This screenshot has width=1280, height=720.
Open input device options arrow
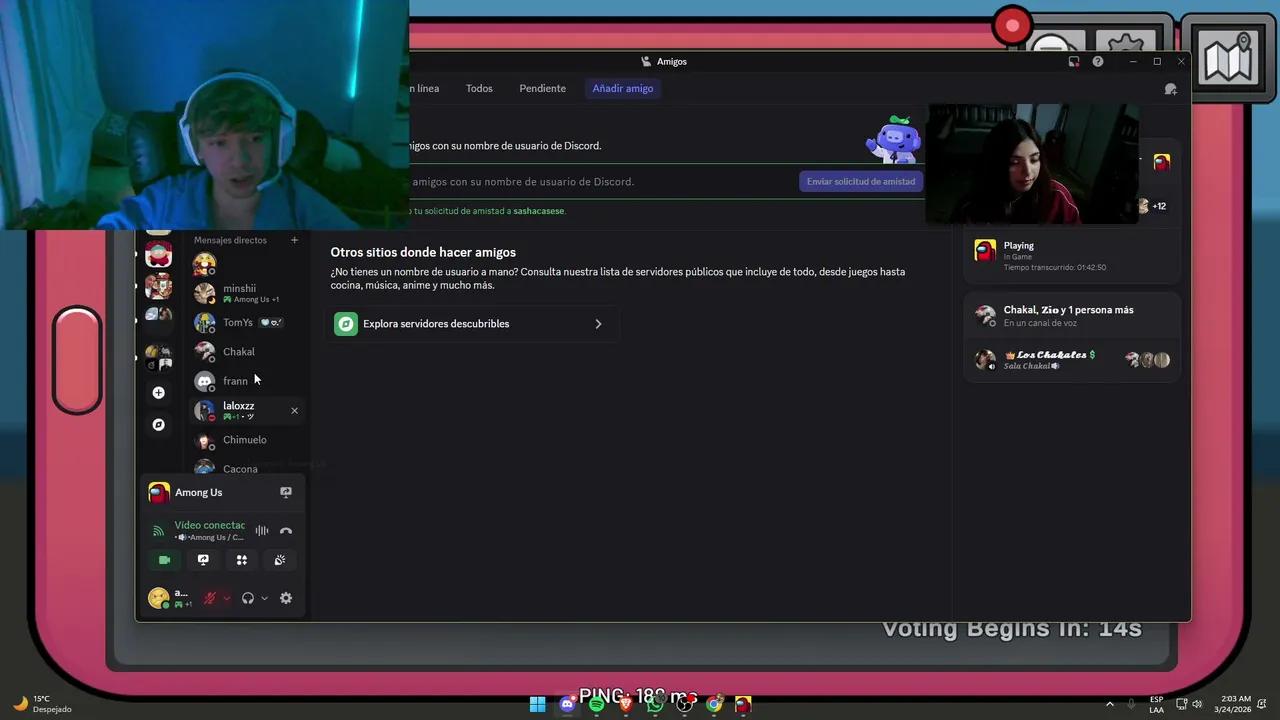227,598
